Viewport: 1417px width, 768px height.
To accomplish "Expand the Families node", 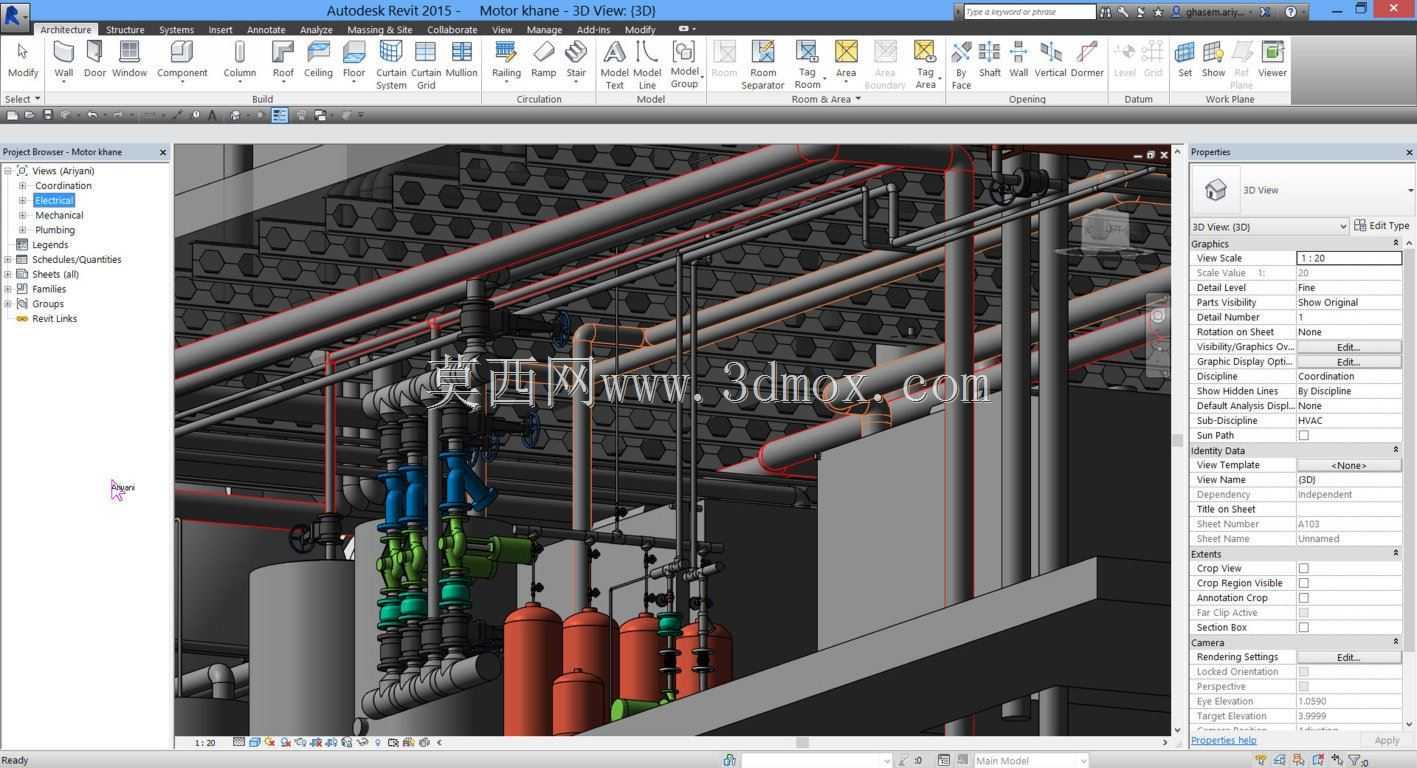I will click(x=8, y=289).
